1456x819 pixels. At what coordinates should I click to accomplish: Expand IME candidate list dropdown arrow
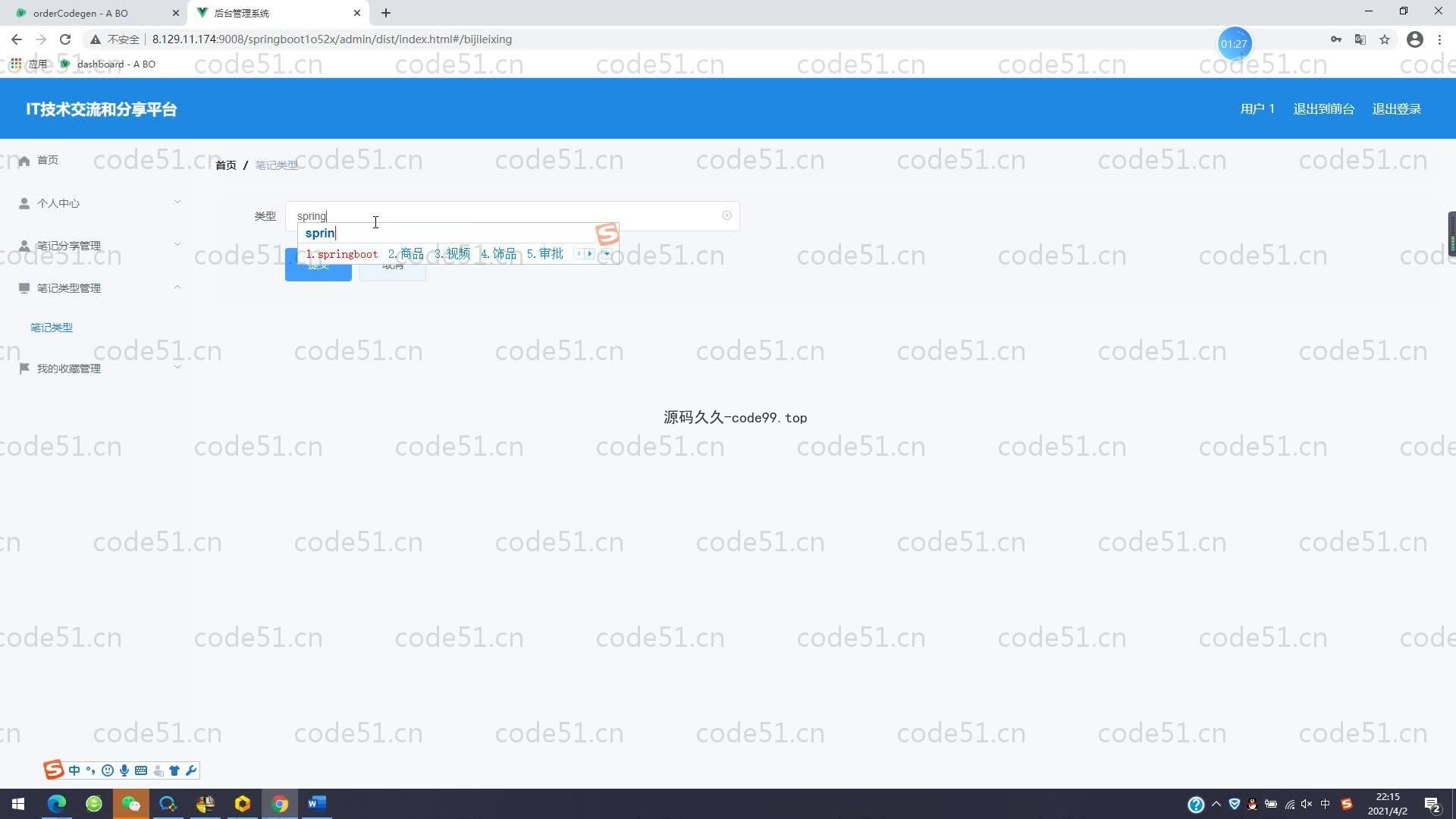coord(607,254)
